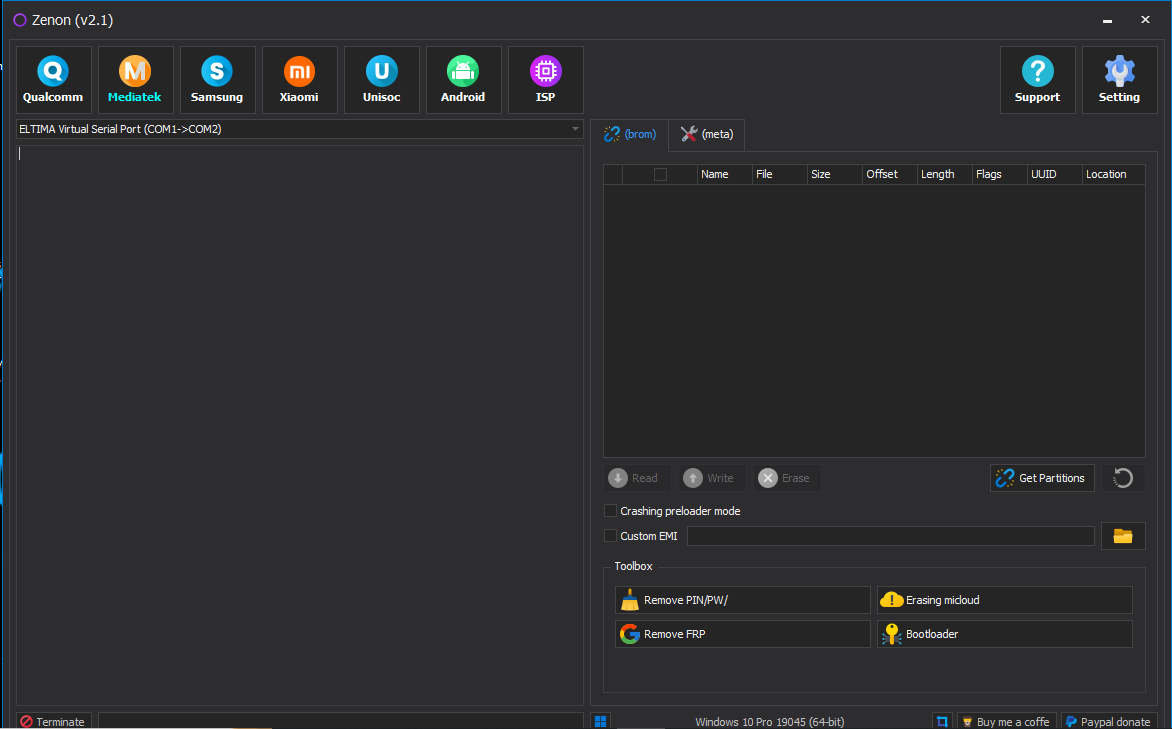Click inside the log output area

[300, 425]
